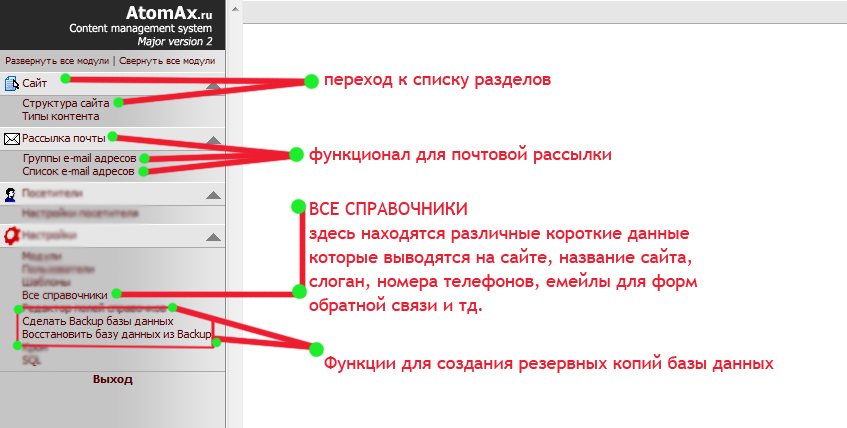The width and height of the screenshot is (847, 428).
Task: Select Восстановить базу данных из Backup
Action: [x=116, y=334]
